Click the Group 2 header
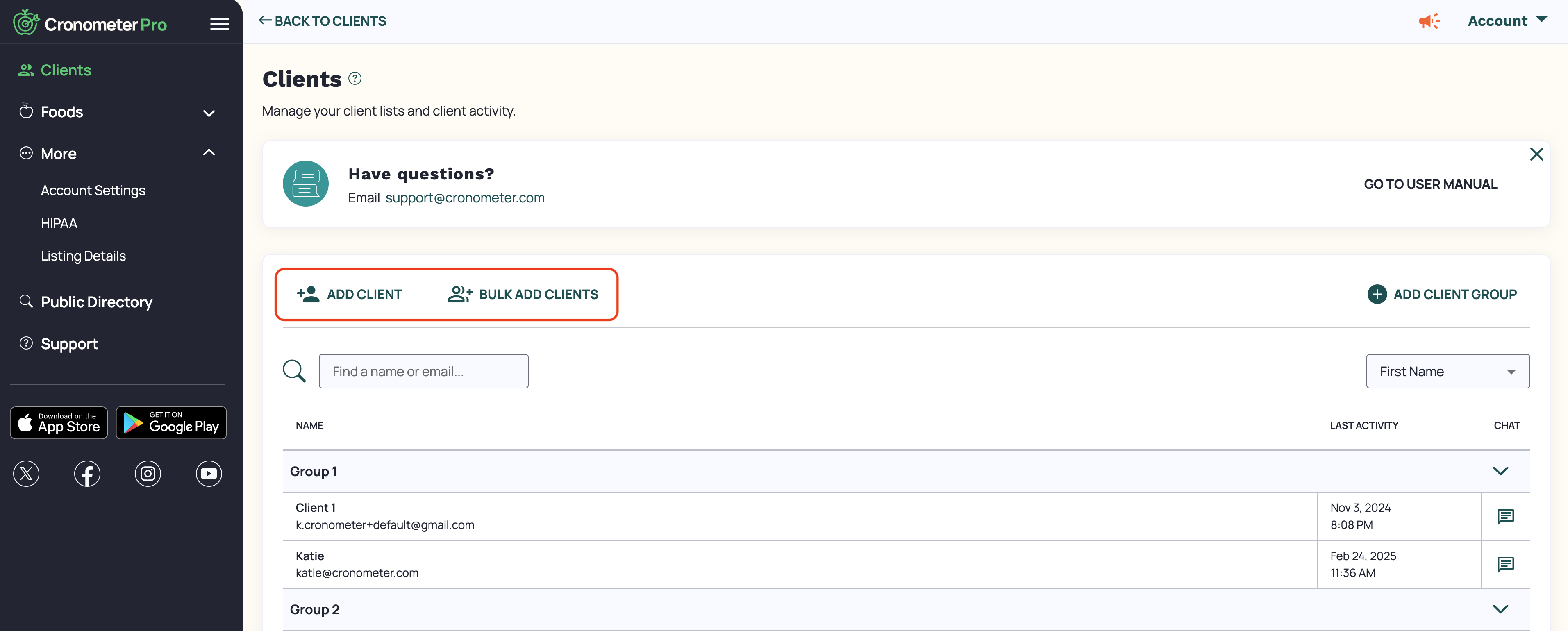 (906, 609)
